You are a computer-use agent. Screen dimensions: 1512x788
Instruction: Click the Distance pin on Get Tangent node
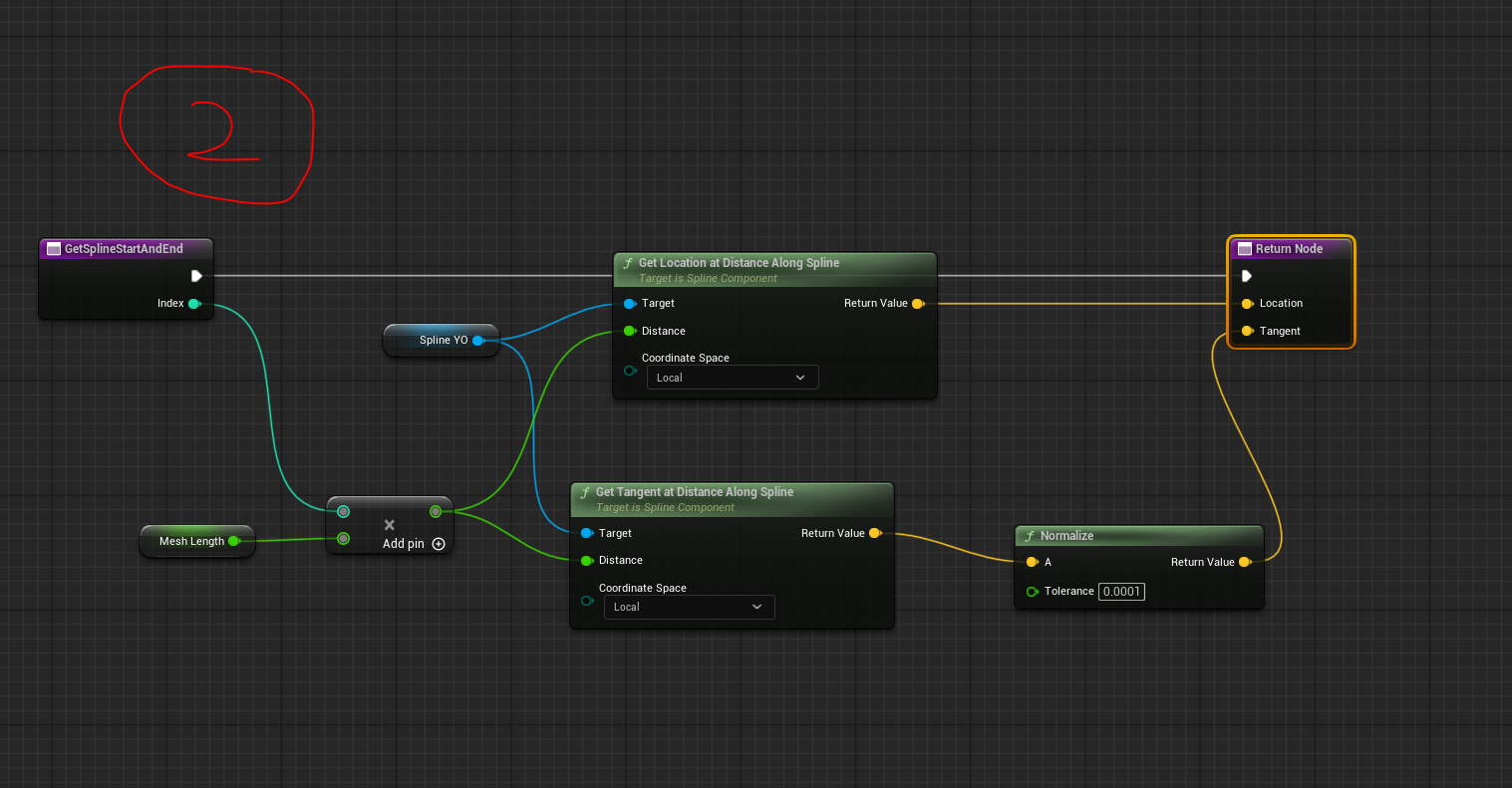click(586, 560)
